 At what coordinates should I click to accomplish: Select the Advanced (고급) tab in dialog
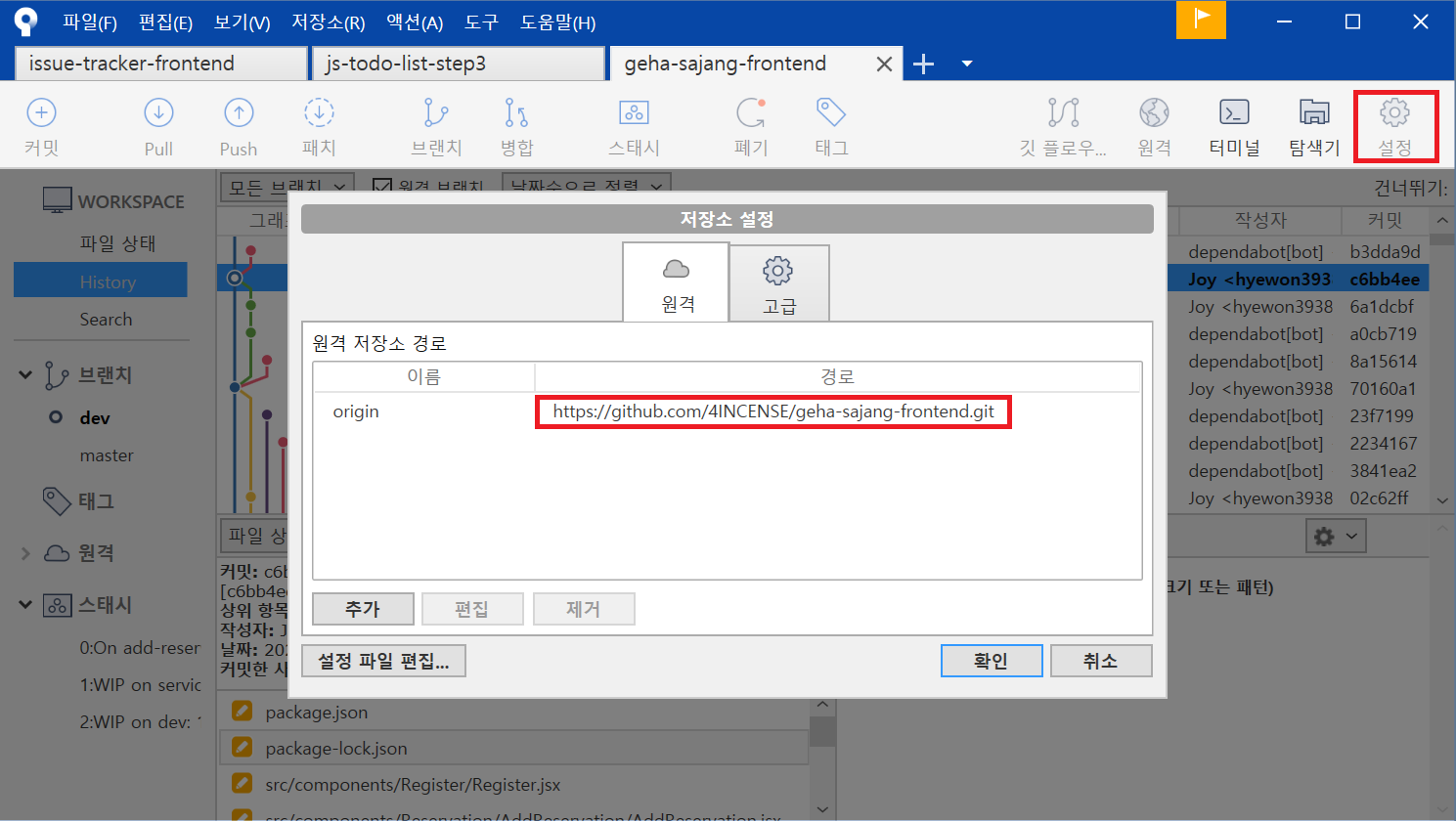coord(779,283)
